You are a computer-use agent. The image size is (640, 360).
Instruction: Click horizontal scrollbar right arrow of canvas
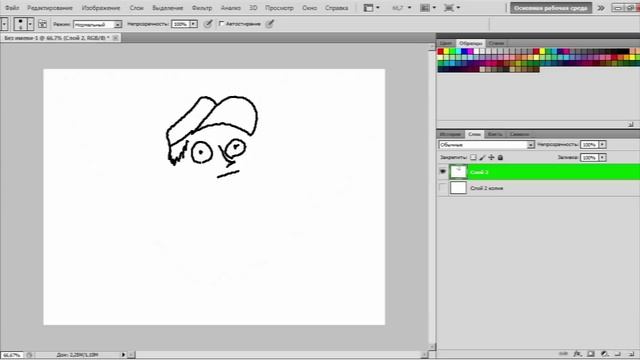424,355
